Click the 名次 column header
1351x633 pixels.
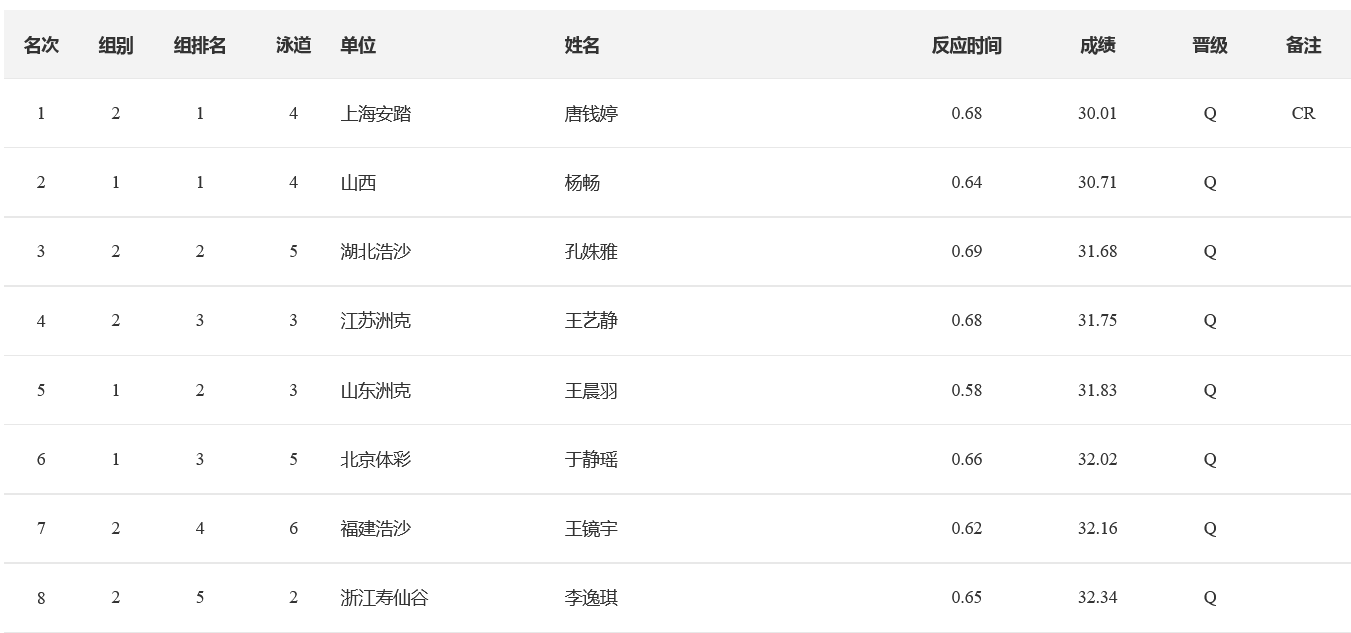[x=41, y=45]
